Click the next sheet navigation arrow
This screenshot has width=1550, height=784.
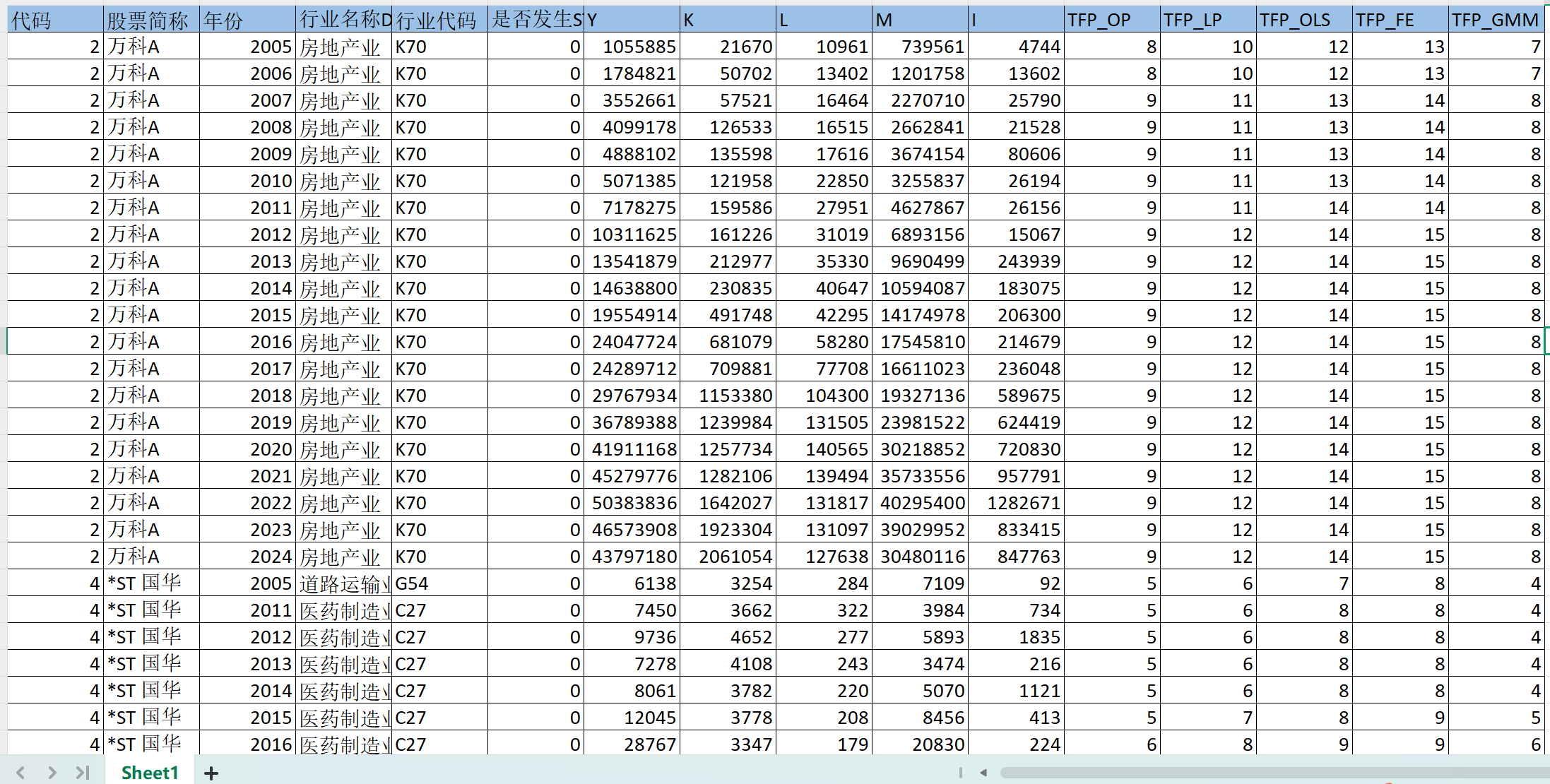52,773
